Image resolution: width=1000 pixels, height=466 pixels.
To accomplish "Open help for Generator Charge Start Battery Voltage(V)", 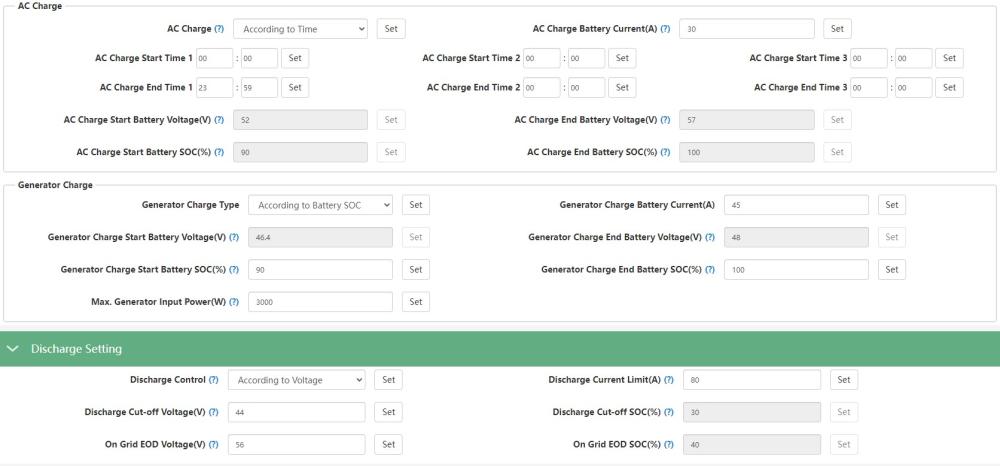I will [234, 237].
